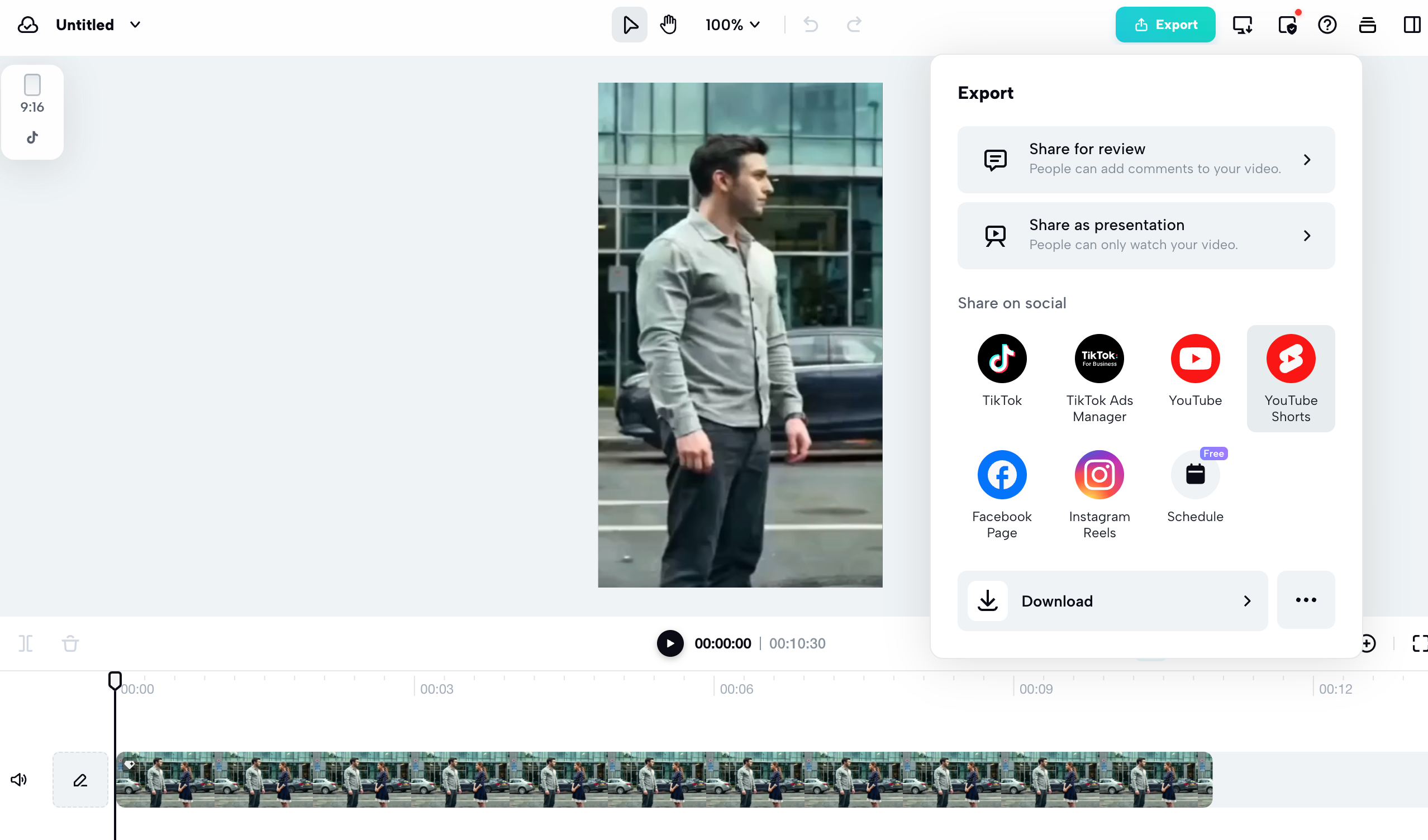The height and width of the screenshot is (840, 1428).
Task: Click the content check shield icon with notification
Action: coord(1287,25)
